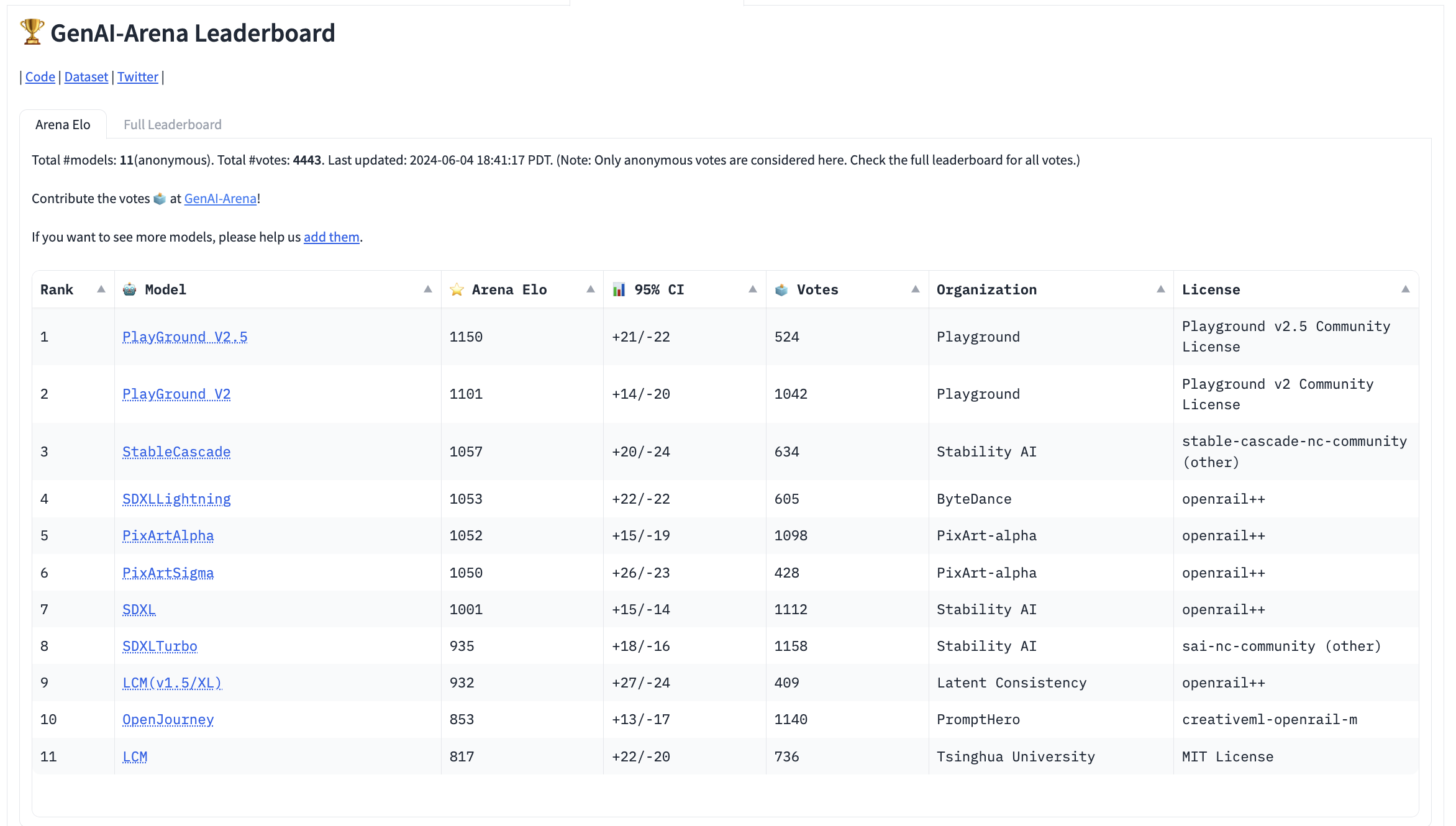Click the star icon beside Arena Elo
The width and height of the screenshot is (1456, 826).
click(457, 289)
